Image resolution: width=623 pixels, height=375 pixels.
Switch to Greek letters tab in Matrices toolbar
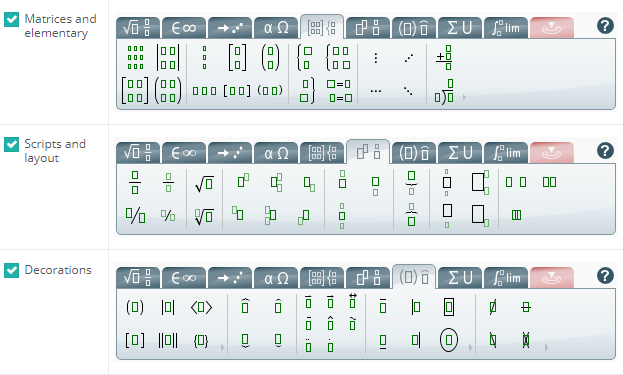tap(276, 28)
